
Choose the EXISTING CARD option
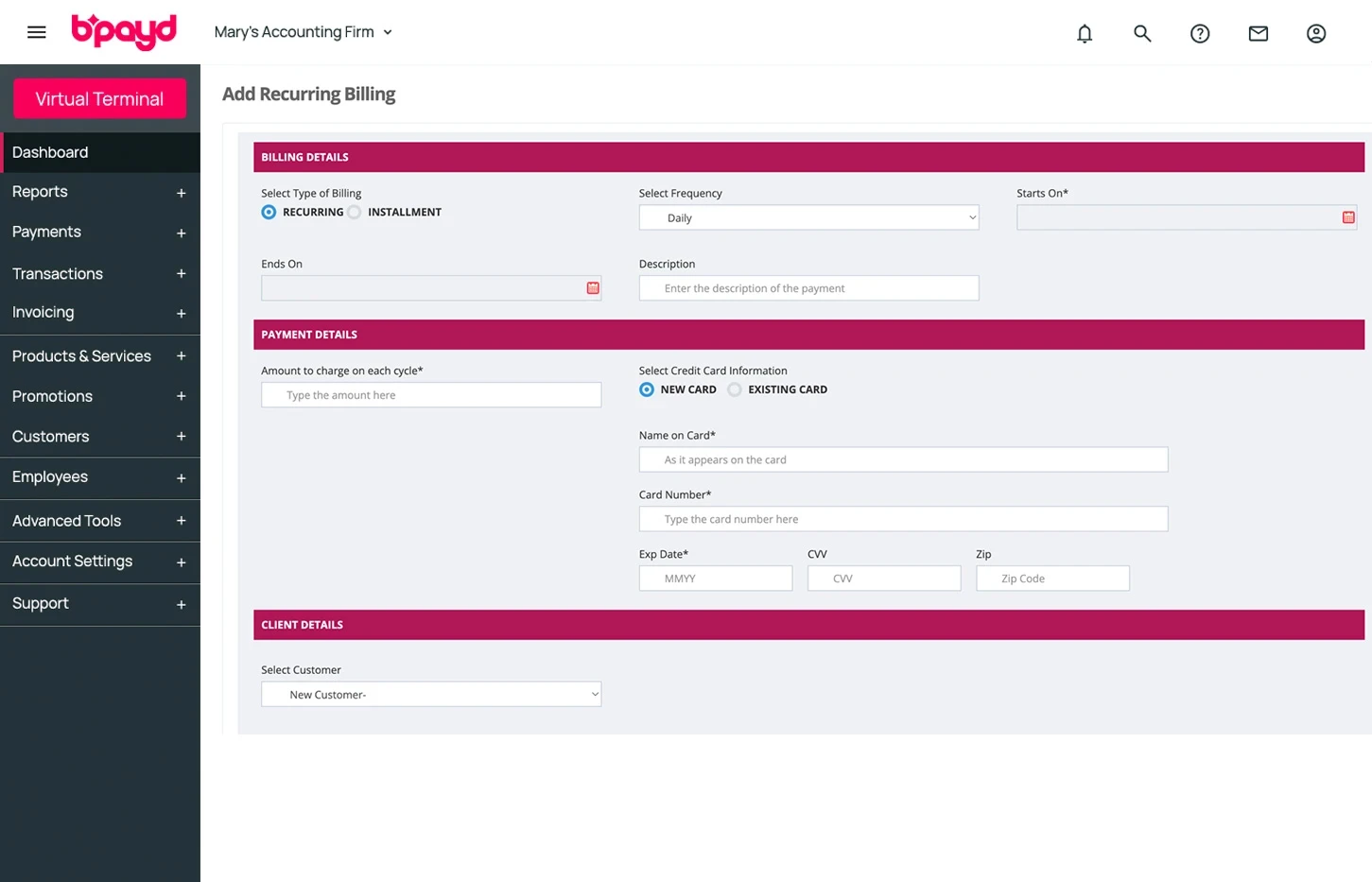click(x=735, y=389)
